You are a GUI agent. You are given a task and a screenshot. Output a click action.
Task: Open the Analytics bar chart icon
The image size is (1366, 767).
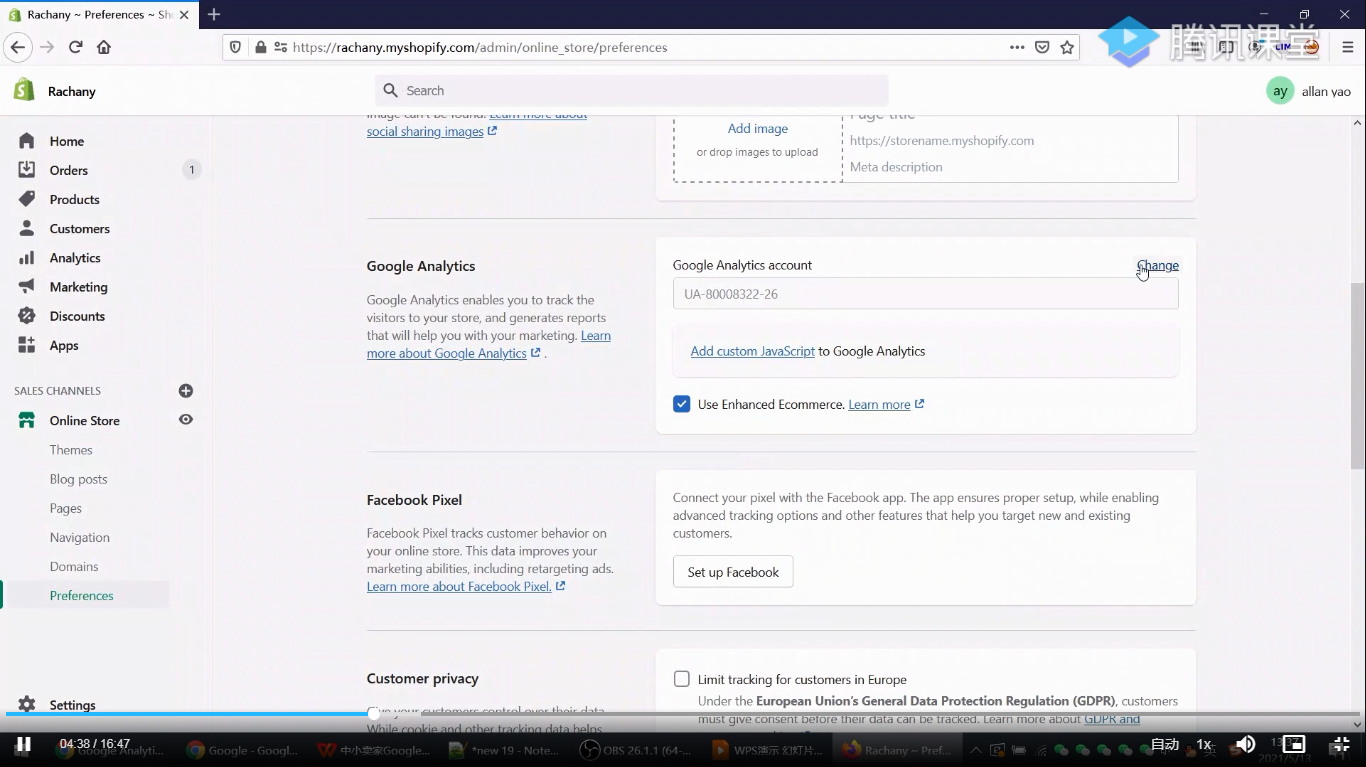27,258
